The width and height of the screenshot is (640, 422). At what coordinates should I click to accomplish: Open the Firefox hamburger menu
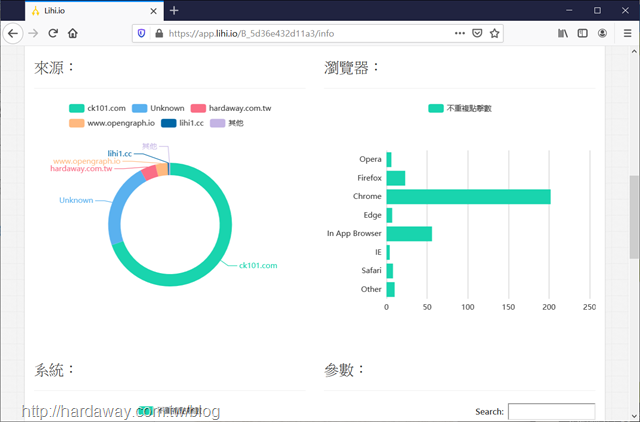tap(627, 33)
